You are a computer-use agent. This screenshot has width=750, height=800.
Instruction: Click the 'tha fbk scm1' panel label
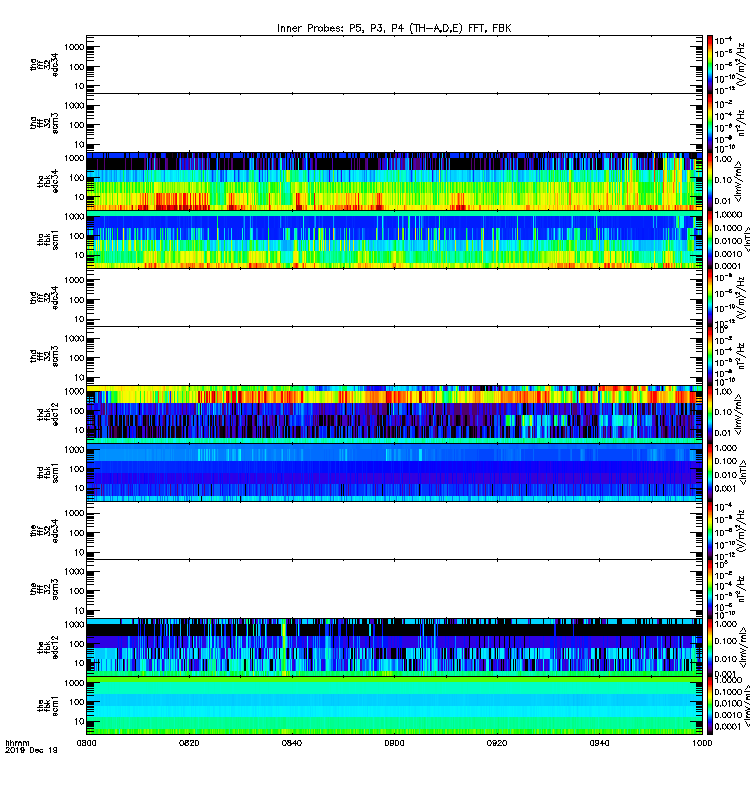point(48,240)
